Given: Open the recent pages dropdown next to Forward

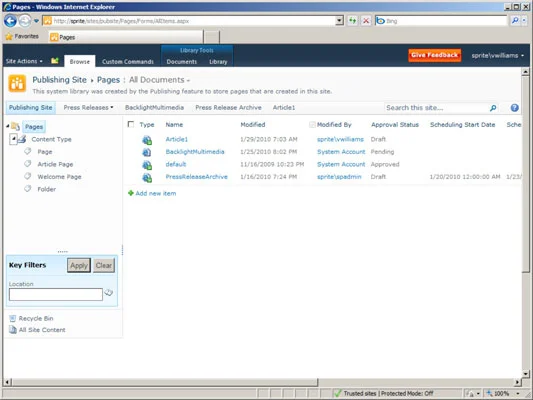Looking at the screenshot, I should [36, 21].
